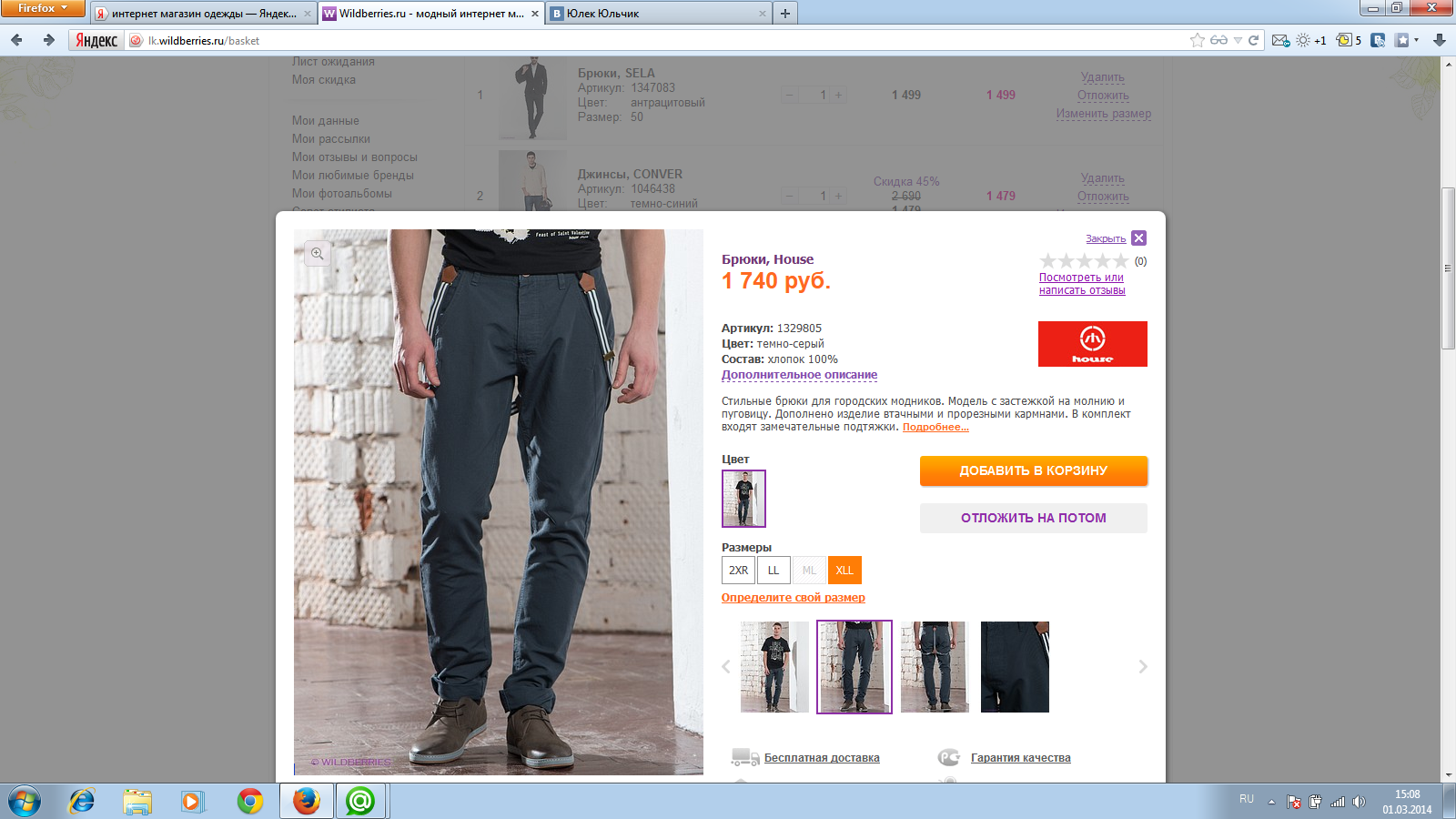Screen dimensions: 1456x819
Task: Go forward with browser forward arrow
Action: click(48, 40)
